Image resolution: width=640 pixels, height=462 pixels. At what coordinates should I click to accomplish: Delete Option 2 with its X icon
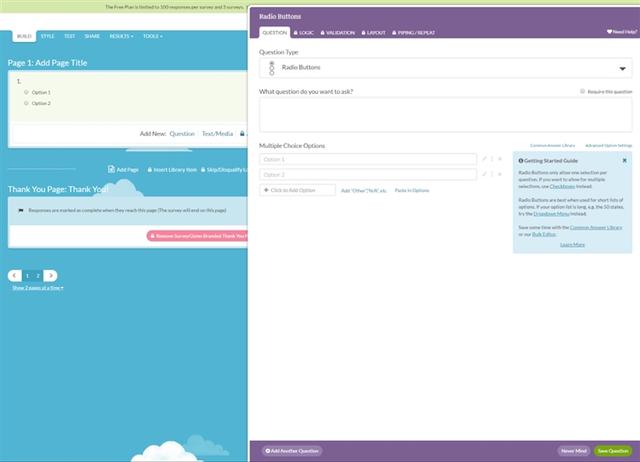click(499, 174)
